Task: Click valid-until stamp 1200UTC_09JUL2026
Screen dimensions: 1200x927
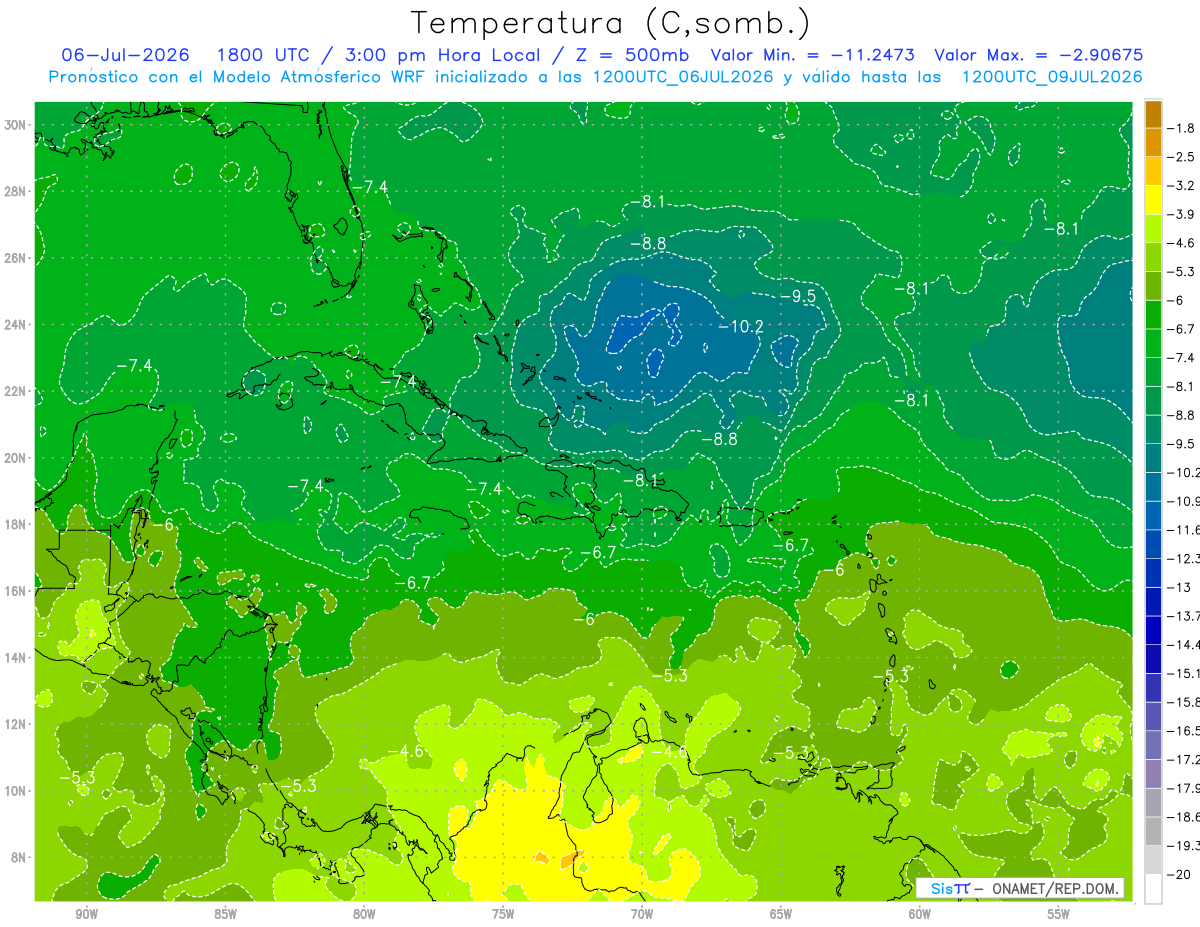Action: click(x=1052, y=77)
